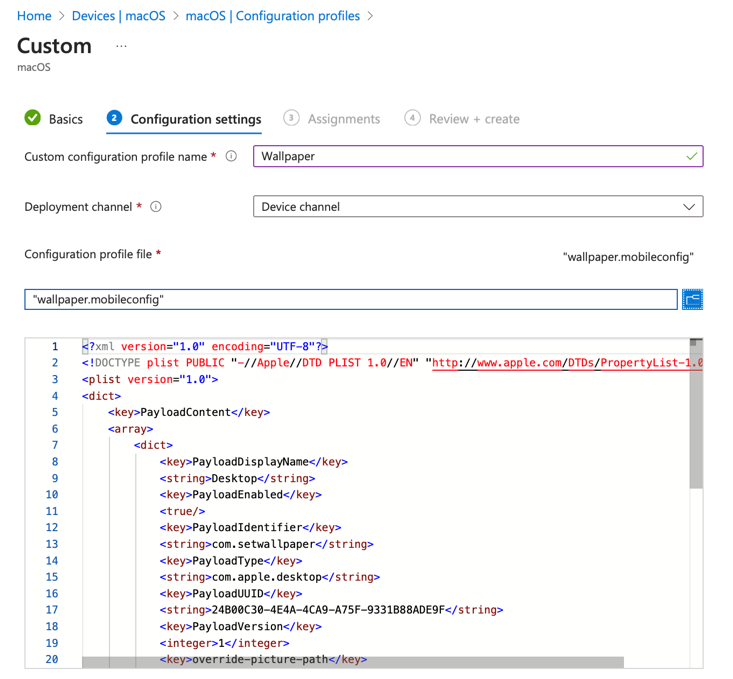Select the PayloadDisplayName key line

coord(254,462)
